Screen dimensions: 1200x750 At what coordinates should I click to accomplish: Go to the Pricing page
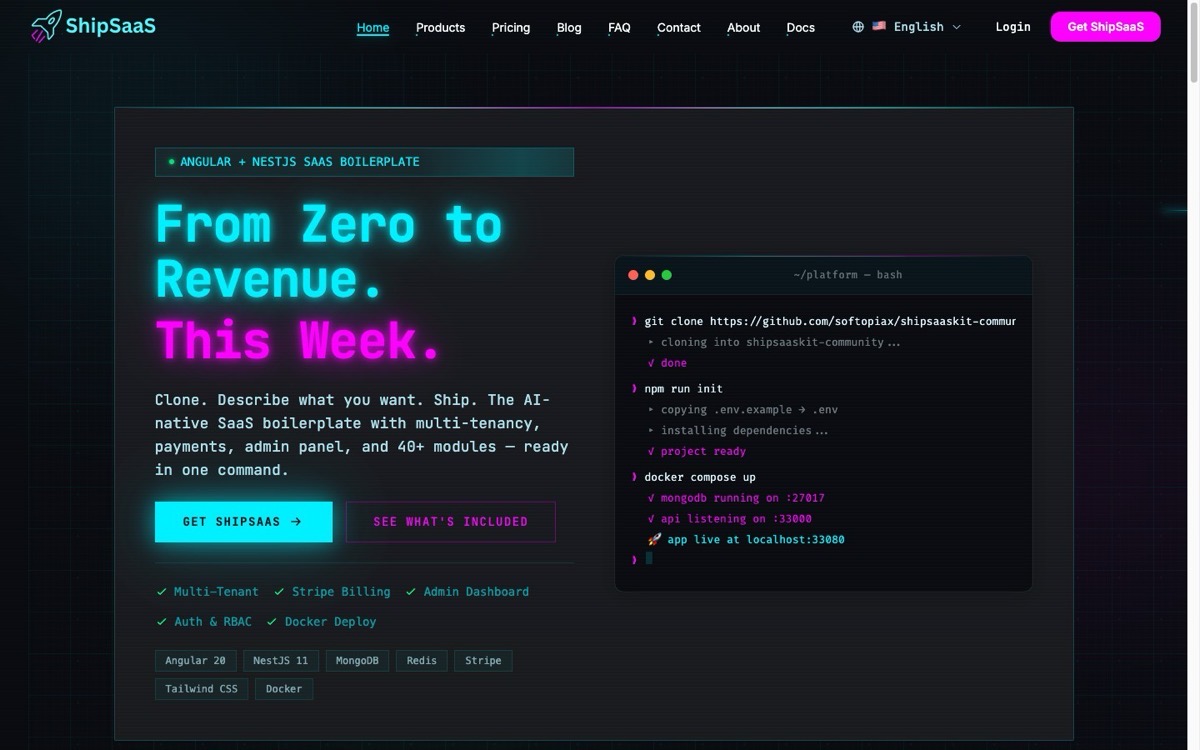(511, 27)
